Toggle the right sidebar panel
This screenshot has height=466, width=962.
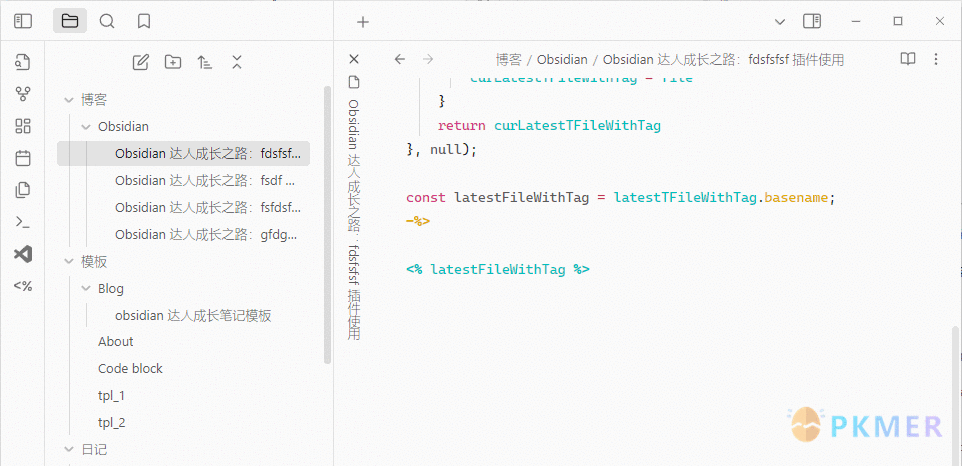point(812,21)
